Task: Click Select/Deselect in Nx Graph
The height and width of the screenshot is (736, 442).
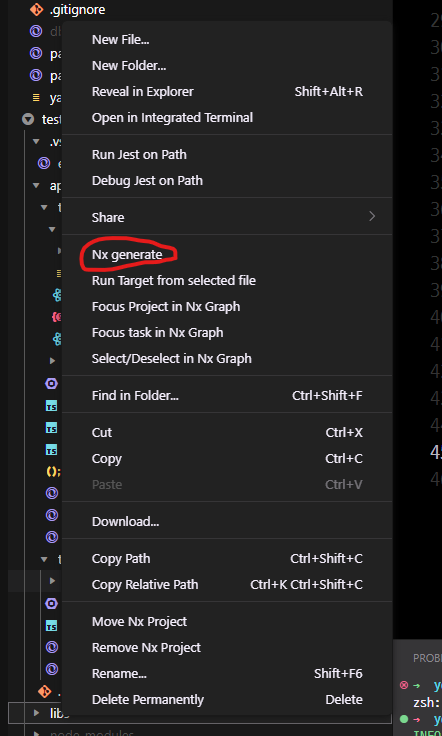Action: click(172, 359)
